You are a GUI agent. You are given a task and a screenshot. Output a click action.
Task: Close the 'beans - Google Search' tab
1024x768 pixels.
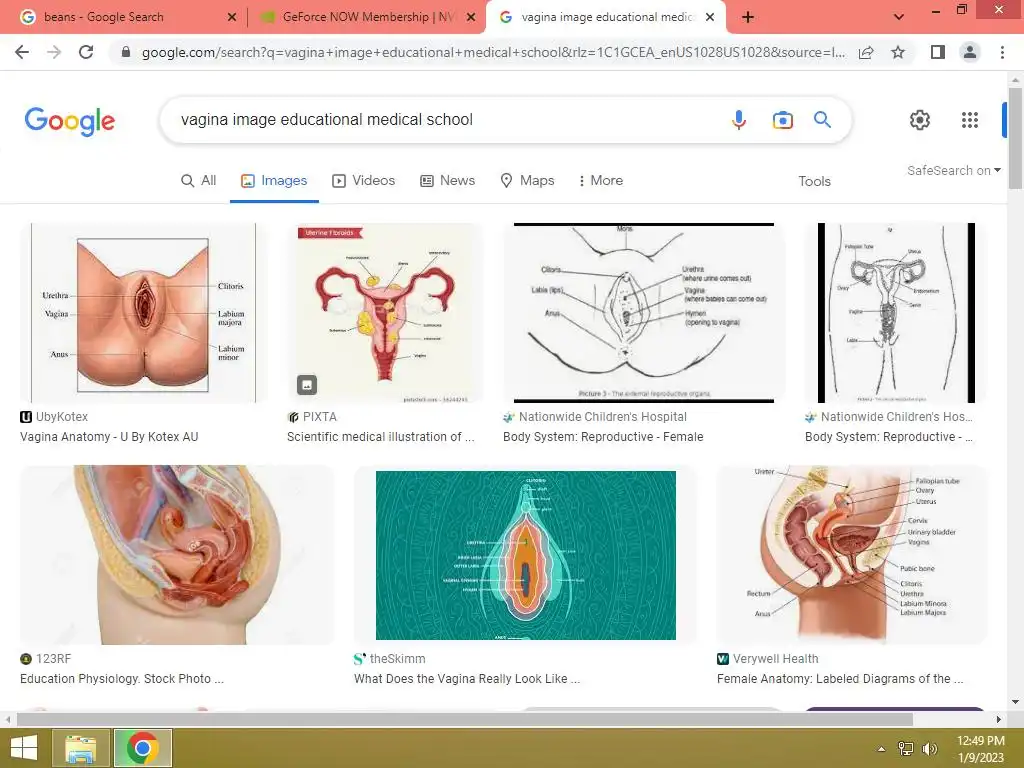(232, 17)
